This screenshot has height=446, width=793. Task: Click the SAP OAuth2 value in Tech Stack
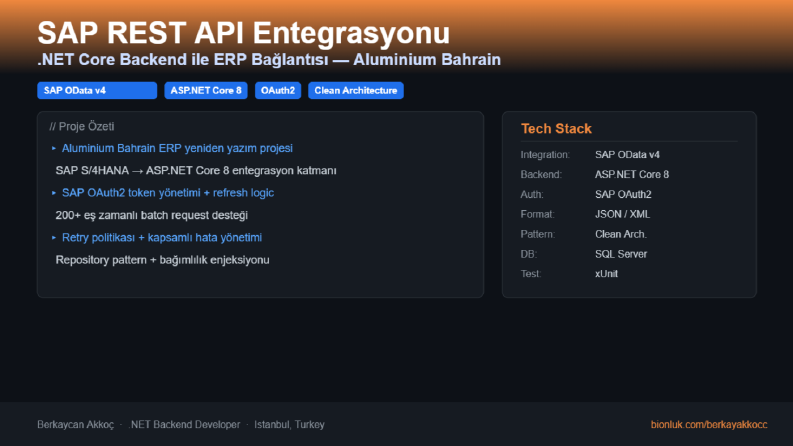pyautogui.click(x=623, y=194)
